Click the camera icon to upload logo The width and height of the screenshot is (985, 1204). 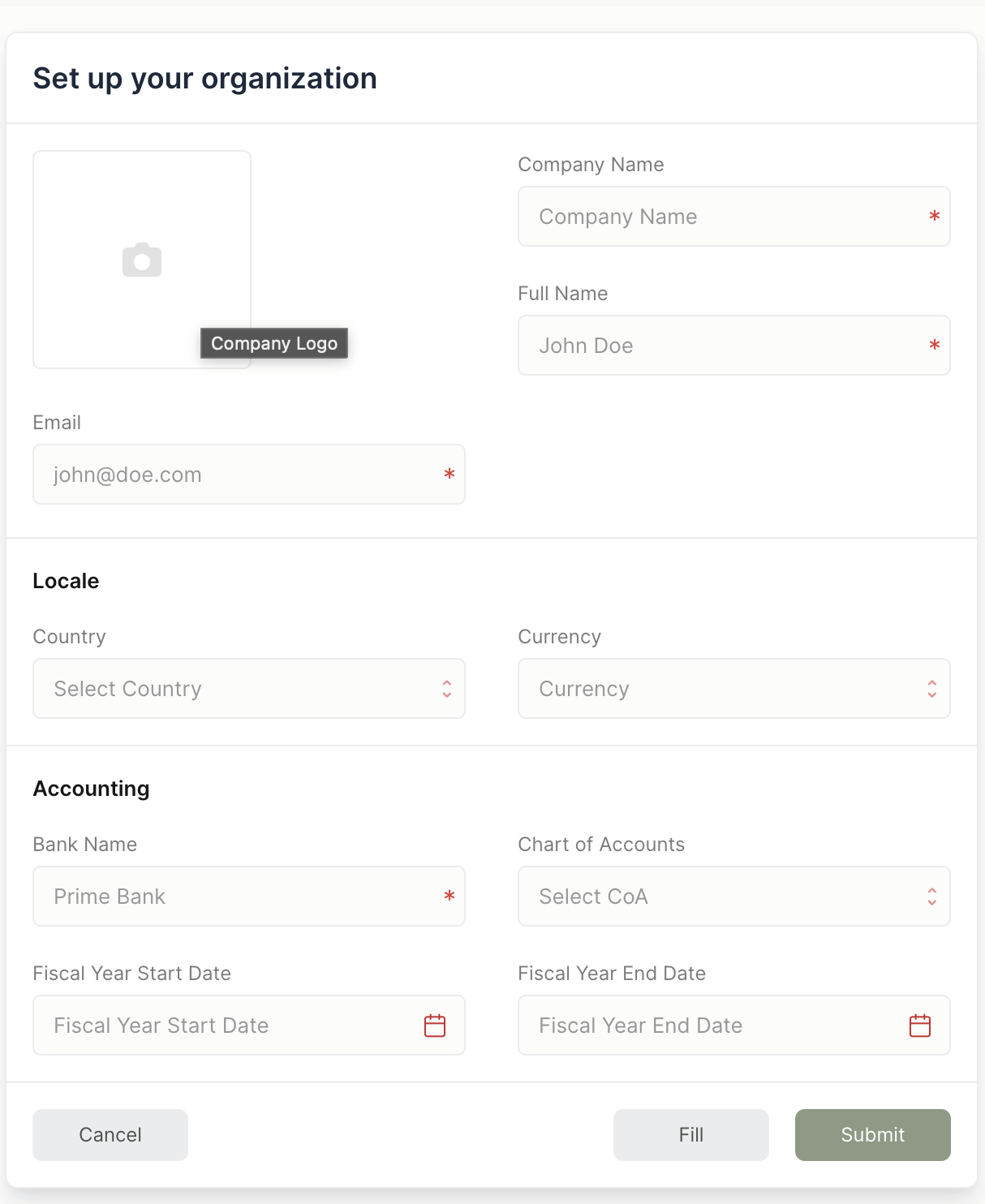click(x=142, y=260)
